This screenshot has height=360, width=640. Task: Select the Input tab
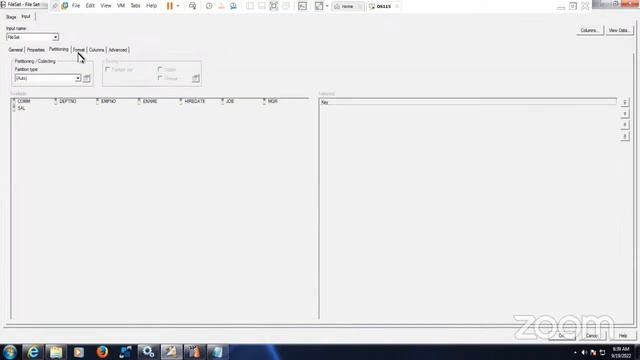[x=26, y=16]
